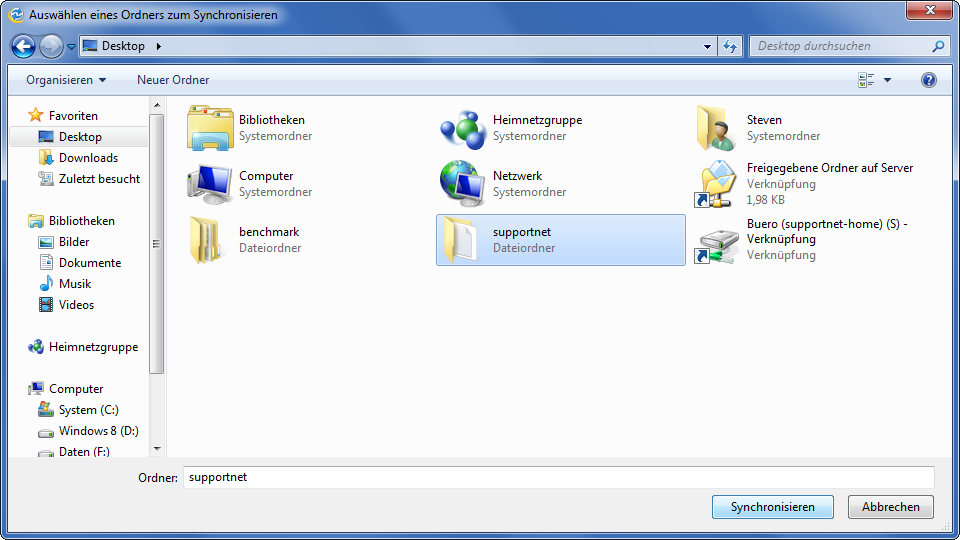Click the Abbrechen button
Viewport: 960px width, 540px height.
click(891, 507)
